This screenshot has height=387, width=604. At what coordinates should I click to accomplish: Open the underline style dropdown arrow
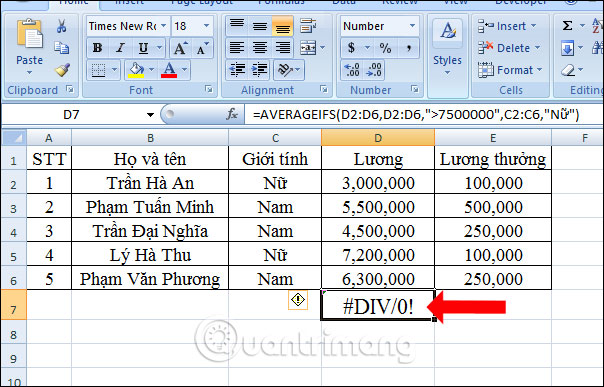[x=159, y=48]
